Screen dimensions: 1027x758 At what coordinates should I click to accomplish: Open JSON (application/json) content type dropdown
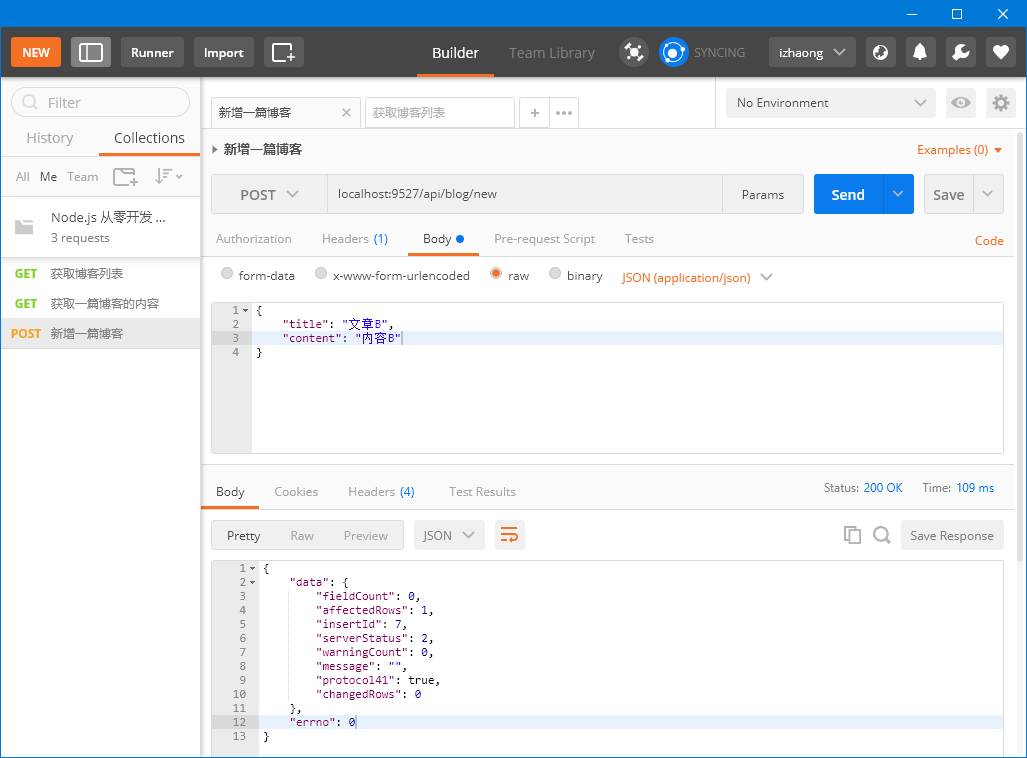[x=697, y=278]
